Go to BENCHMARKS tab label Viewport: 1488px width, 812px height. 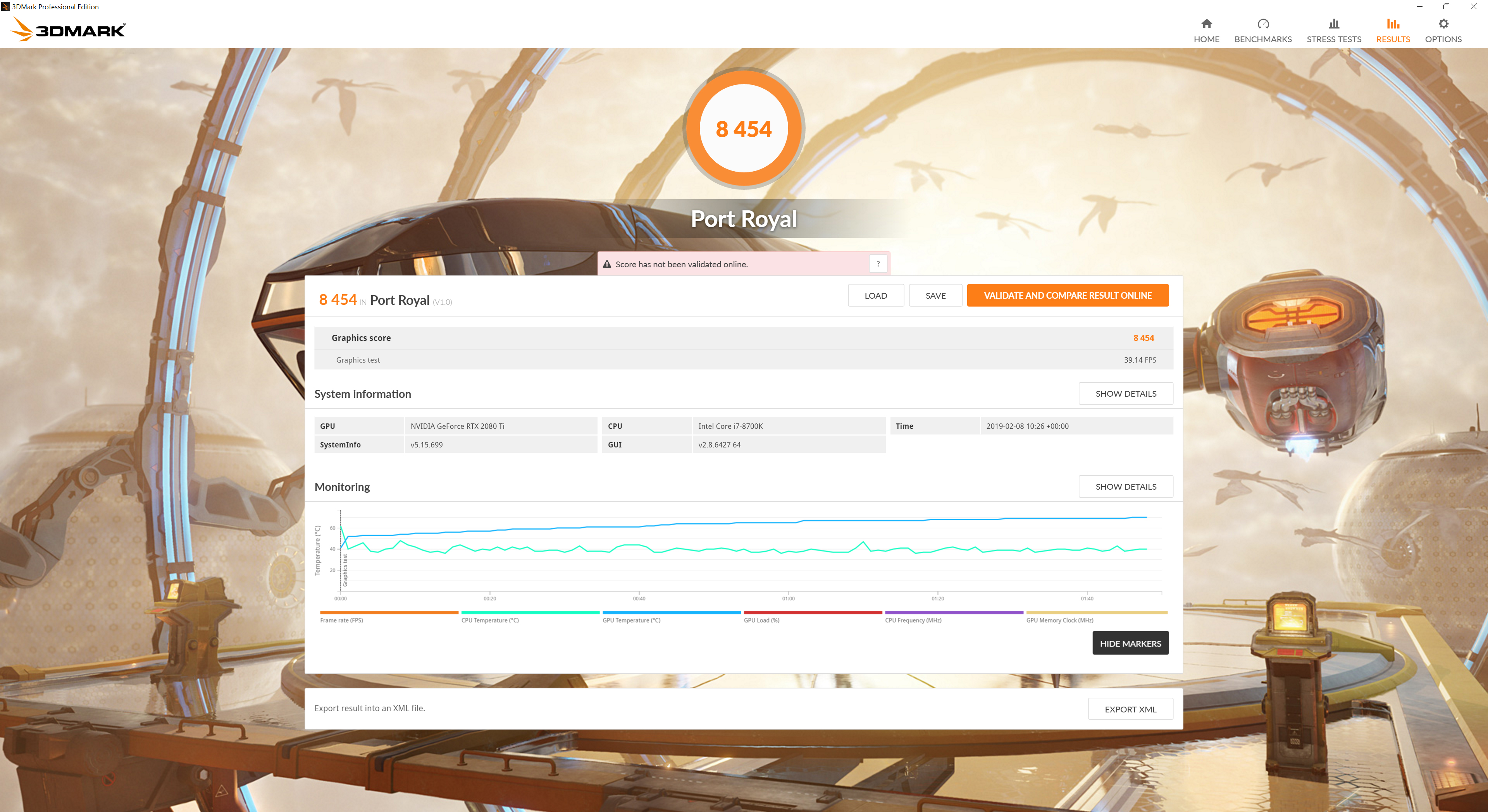click(1263, 39)
